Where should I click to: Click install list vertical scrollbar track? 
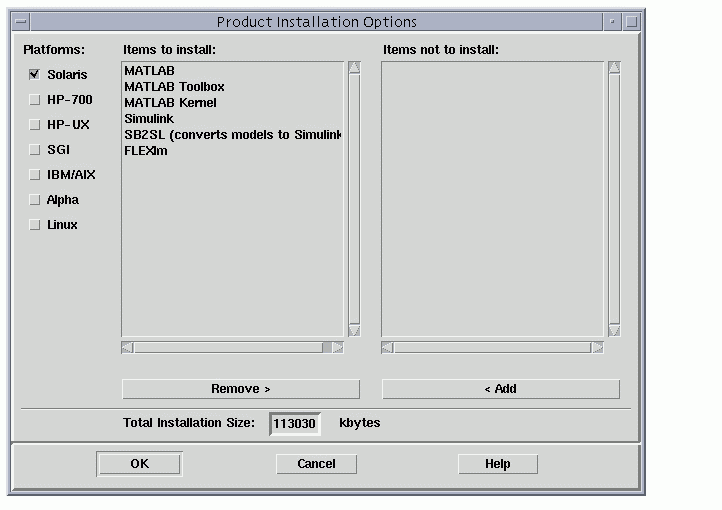pos(354,199)
